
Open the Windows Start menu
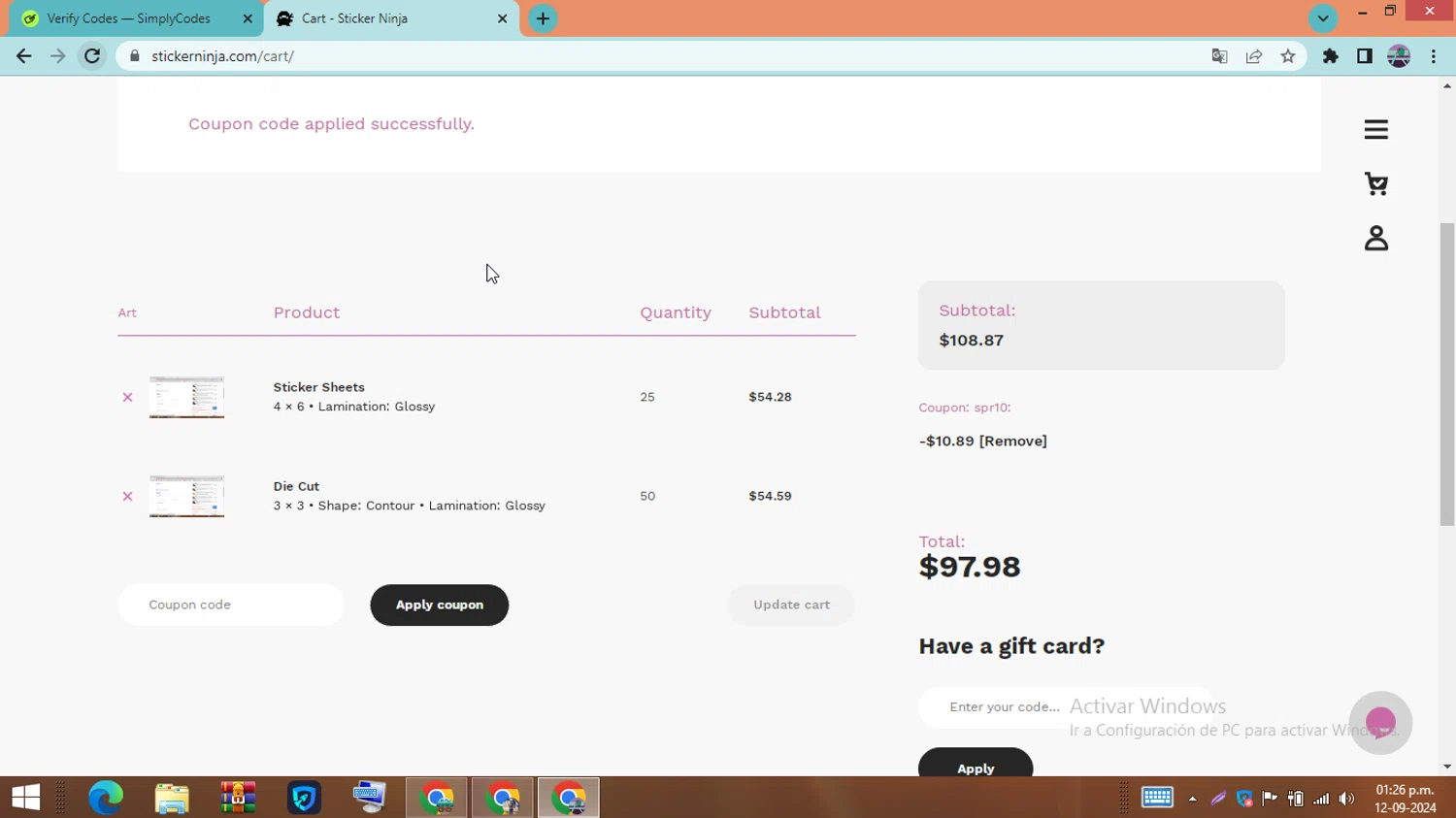click(x=26, y=798)
